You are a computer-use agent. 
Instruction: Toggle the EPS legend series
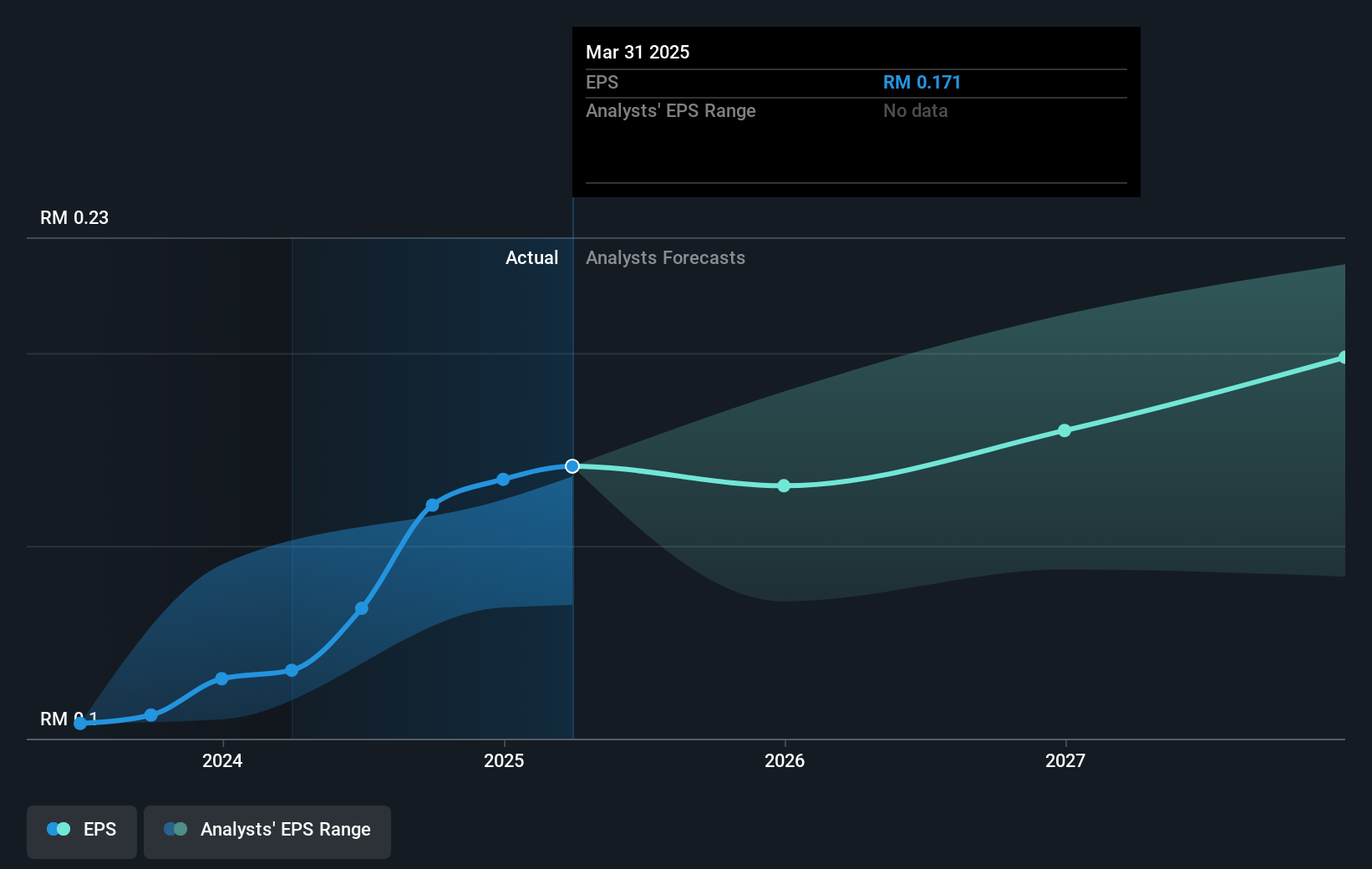(x=82, y=831)
